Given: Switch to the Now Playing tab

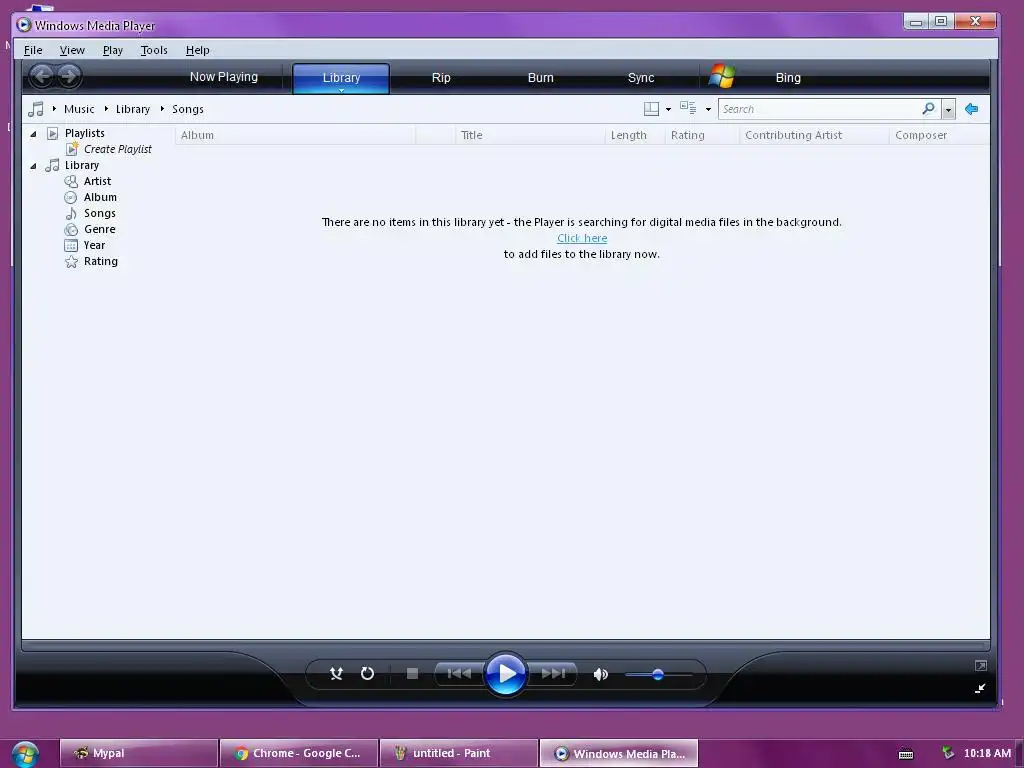Looking at the screenshot, I should tap(223, 77).
